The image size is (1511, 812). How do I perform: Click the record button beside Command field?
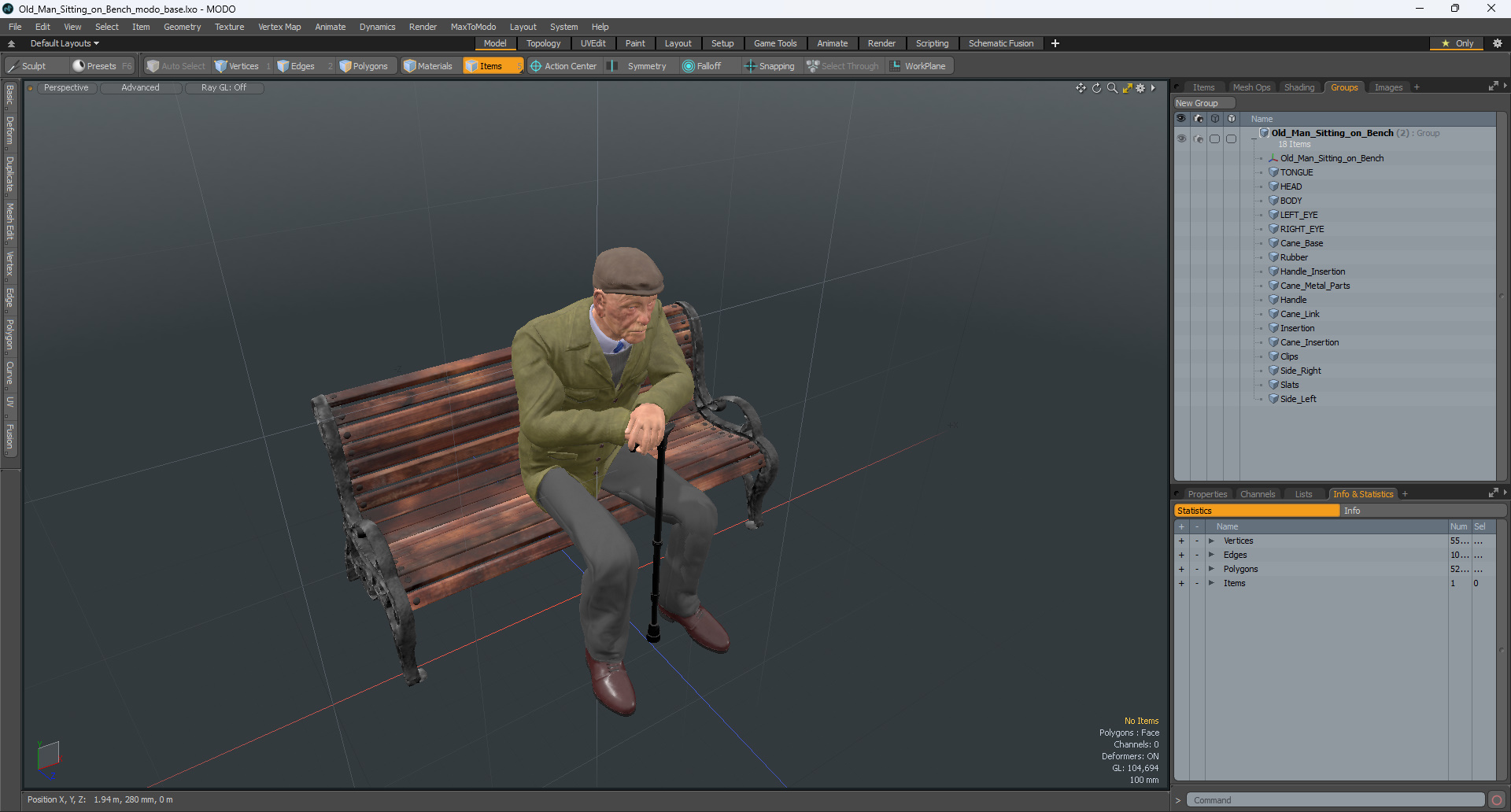[1497, 800]
